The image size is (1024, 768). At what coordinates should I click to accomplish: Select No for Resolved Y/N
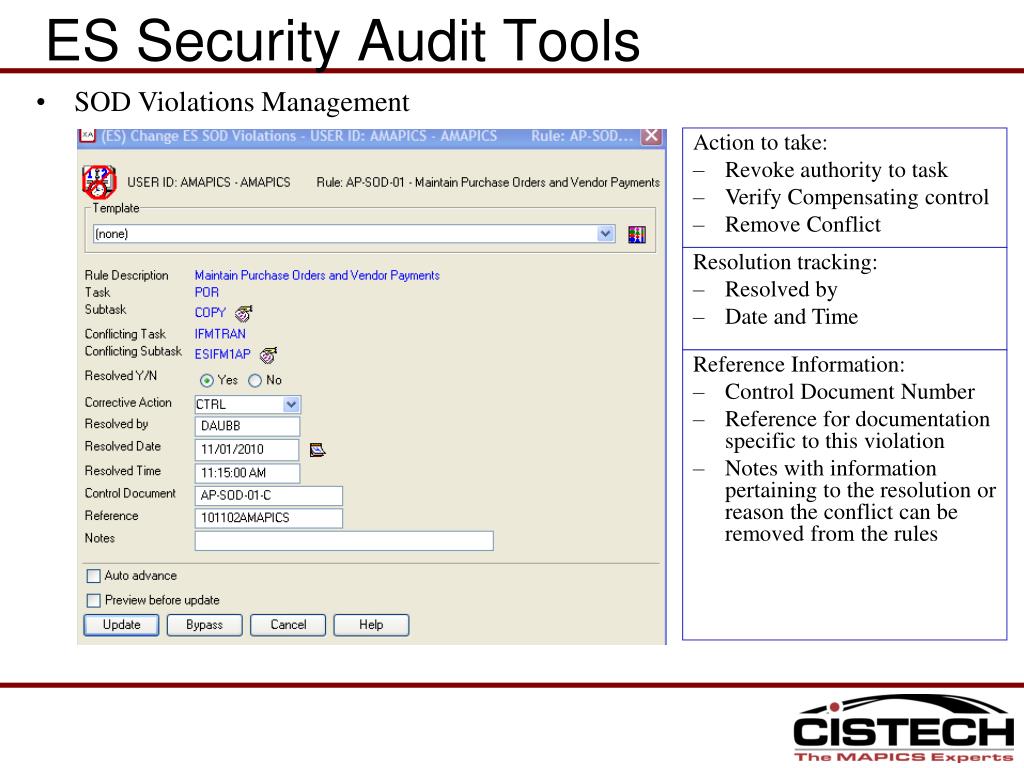(255, 380)
